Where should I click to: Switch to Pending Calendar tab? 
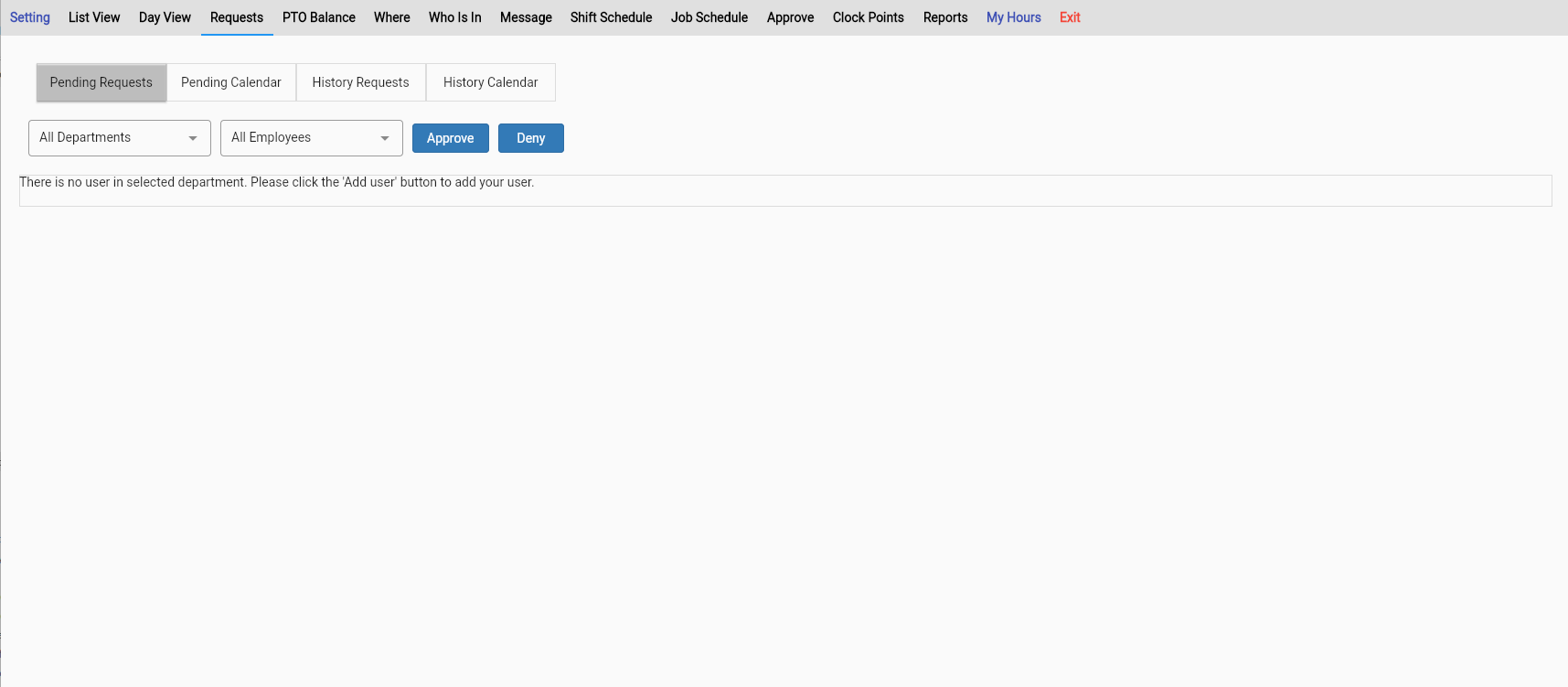pos(231,82)
